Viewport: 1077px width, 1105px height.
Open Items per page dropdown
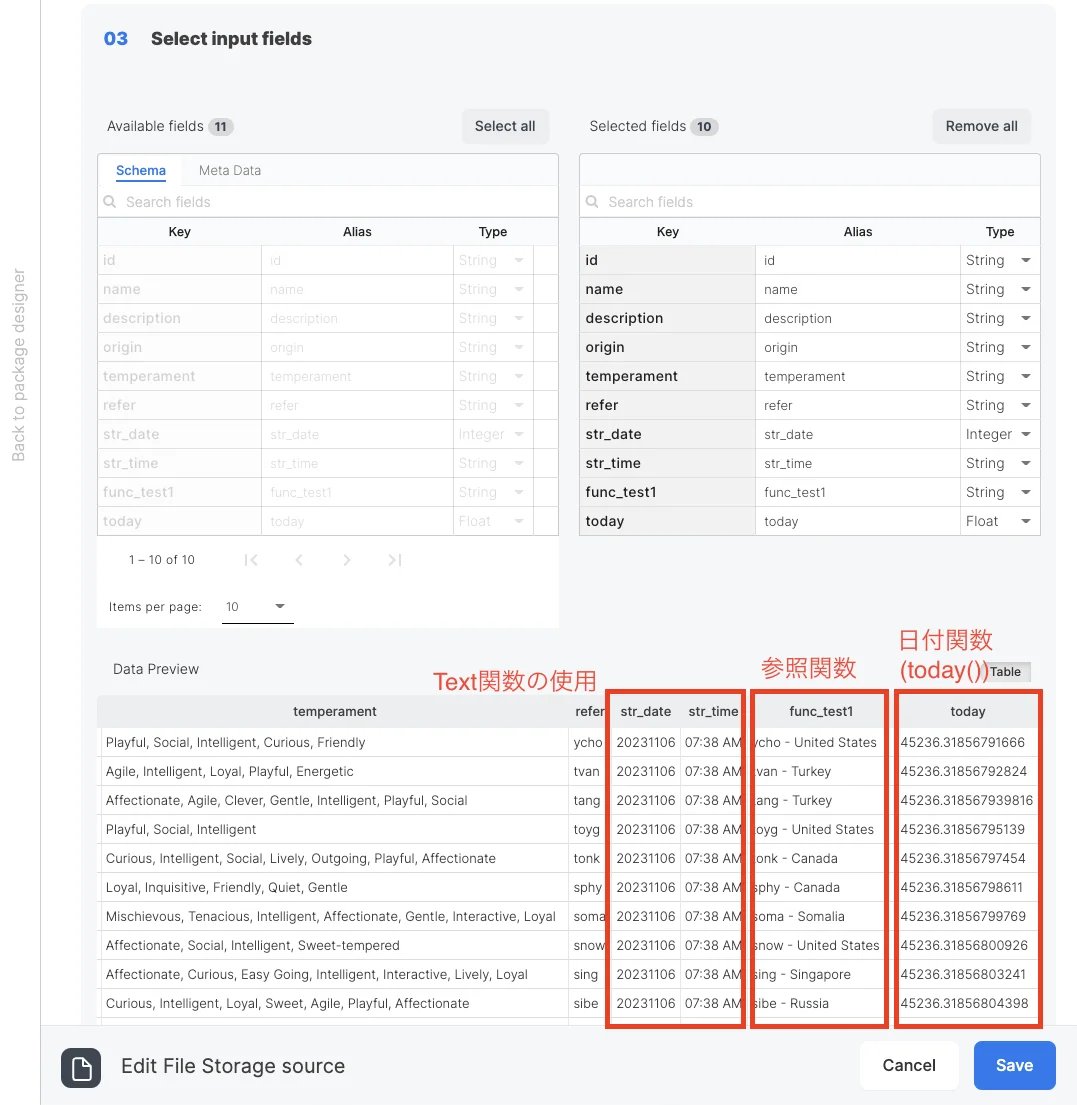pos(257,607)
